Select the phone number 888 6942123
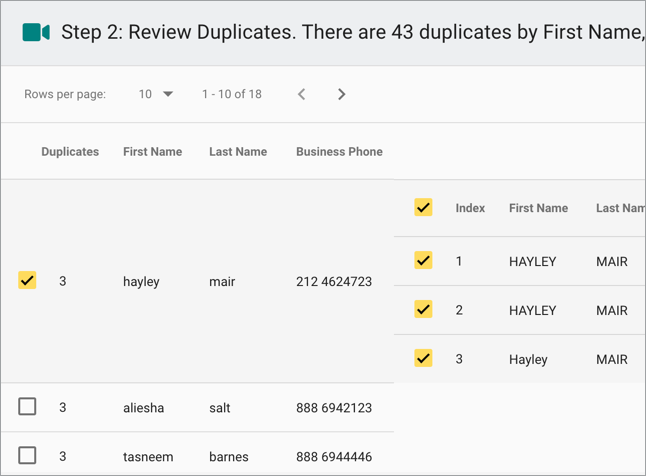 (x=334, y=408)
